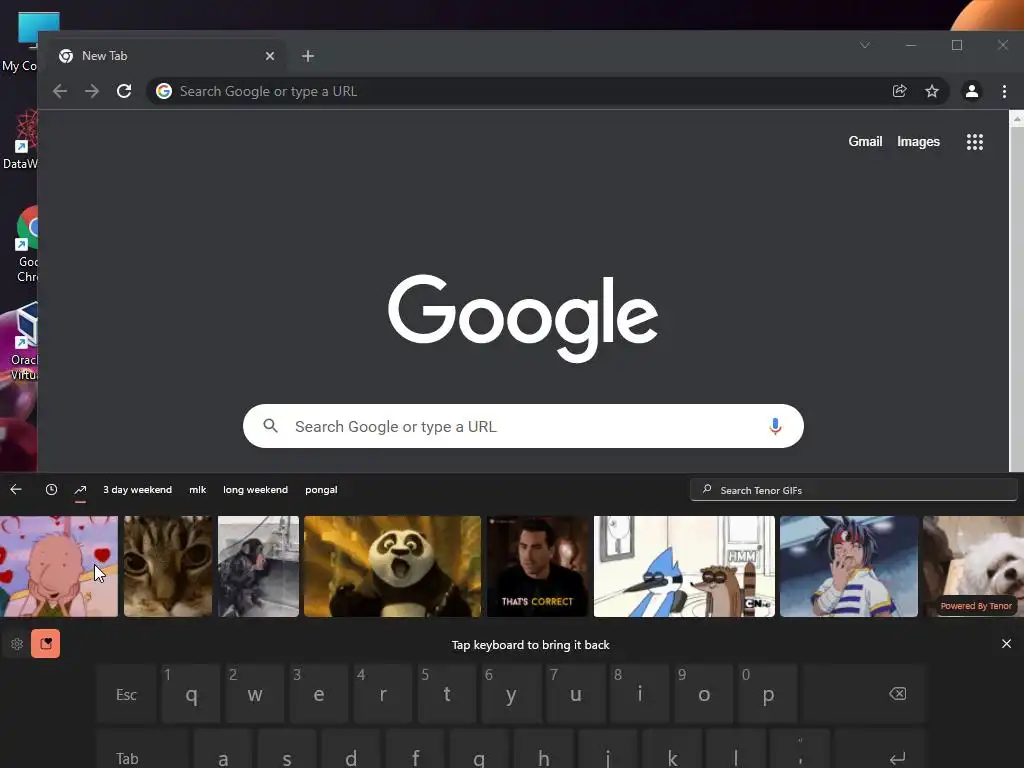The width and height of the screenshot is (1024, 768).
Task: Toggle the emoji and GIF panel button
Action: (46, 644)
